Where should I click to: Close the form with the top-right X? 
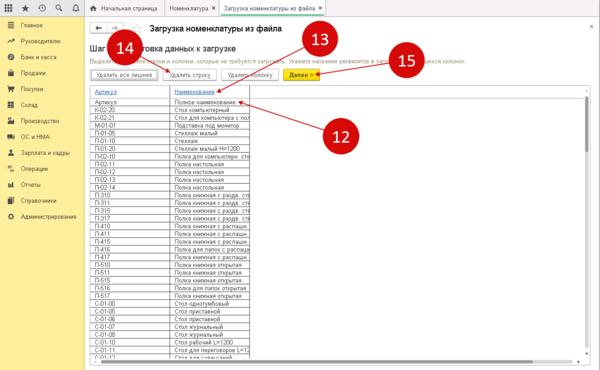click(591, 27)
